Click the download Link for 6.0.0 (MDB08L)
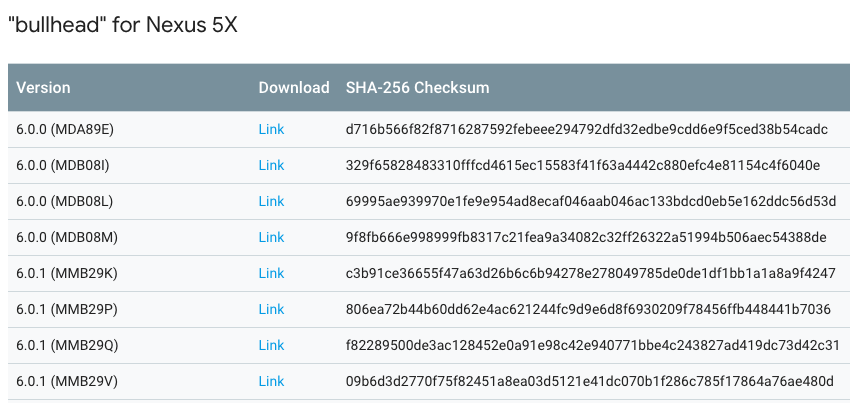The image size is (856, 403). [x=271, y=201]
